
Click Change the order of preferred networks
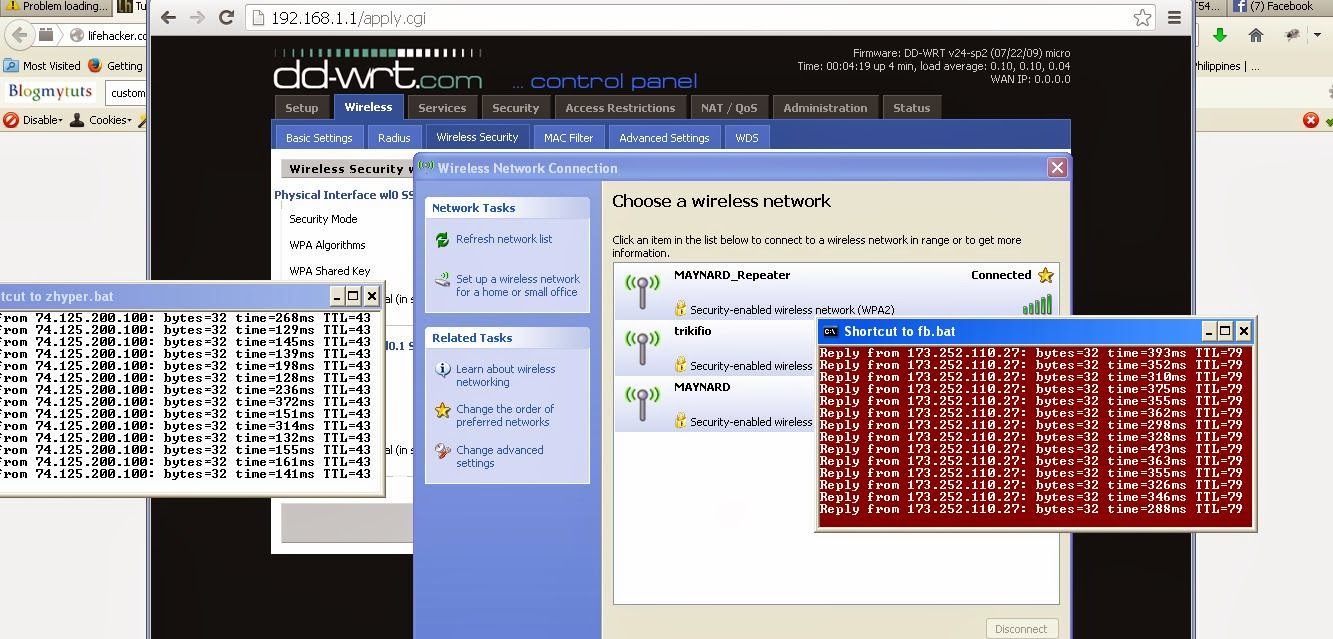504,415
